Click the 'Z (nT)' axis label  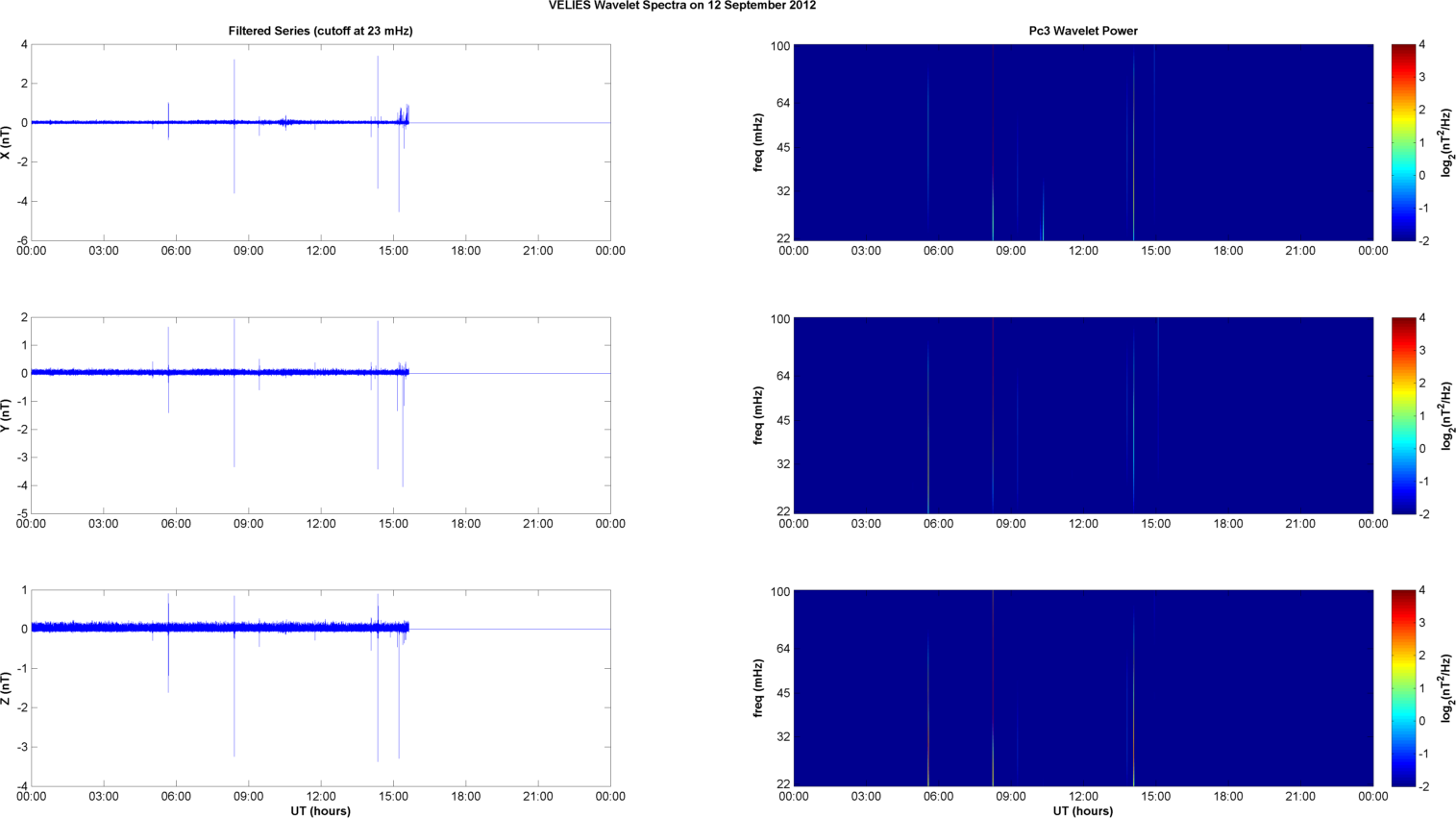pos(6,688)
